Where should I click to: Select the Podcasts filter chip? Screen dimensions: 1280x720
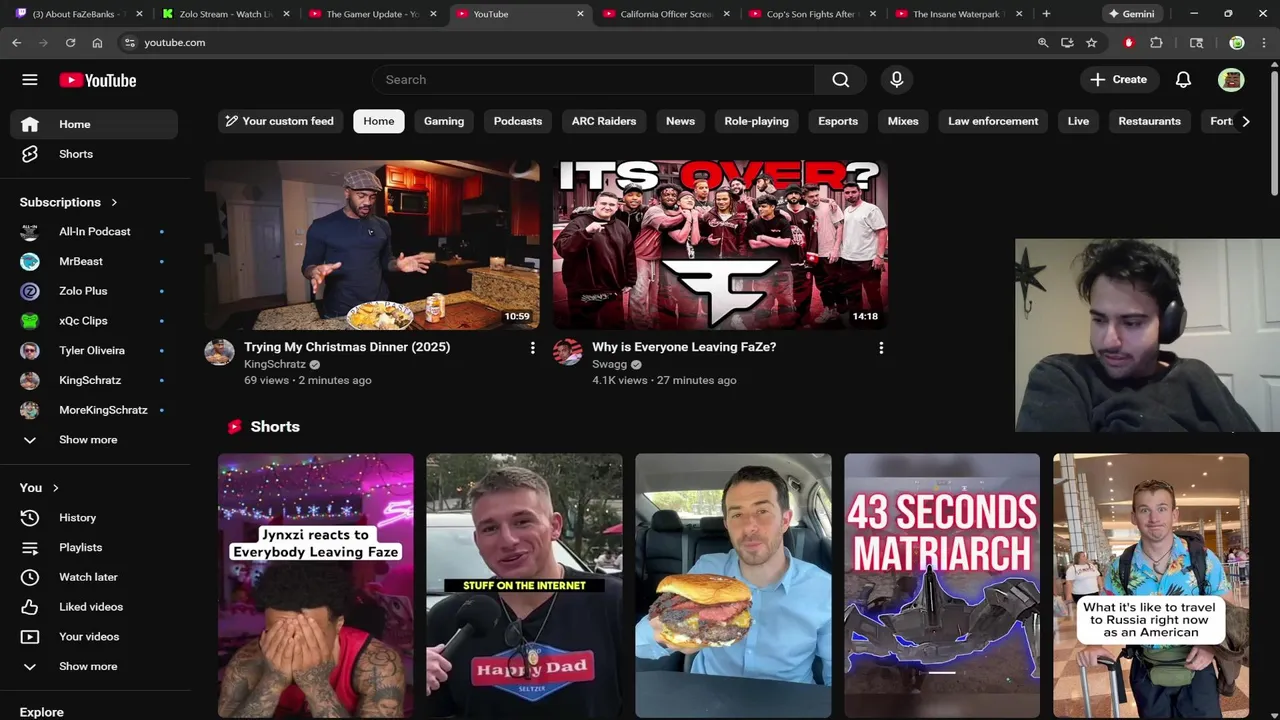[518, 121]
